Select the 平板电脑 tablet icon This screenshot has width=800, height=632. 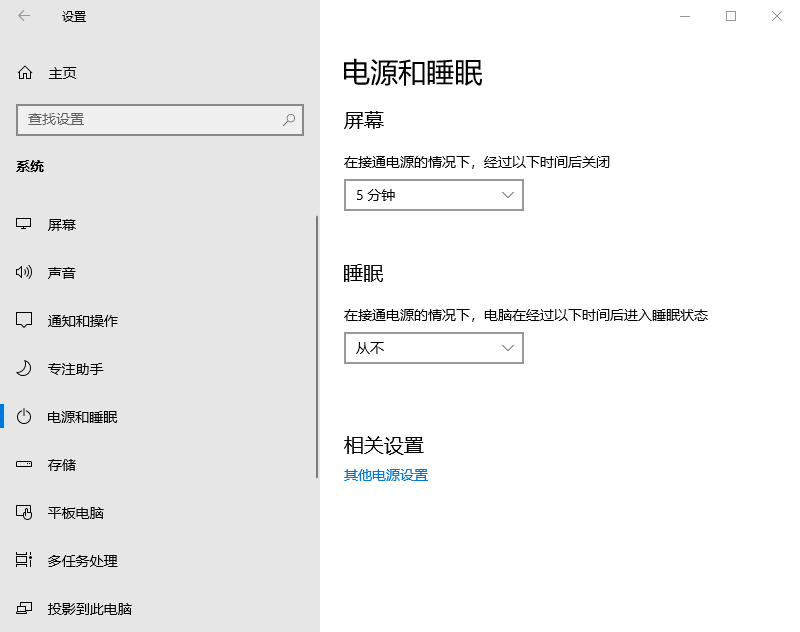click(x=24, y=512)
